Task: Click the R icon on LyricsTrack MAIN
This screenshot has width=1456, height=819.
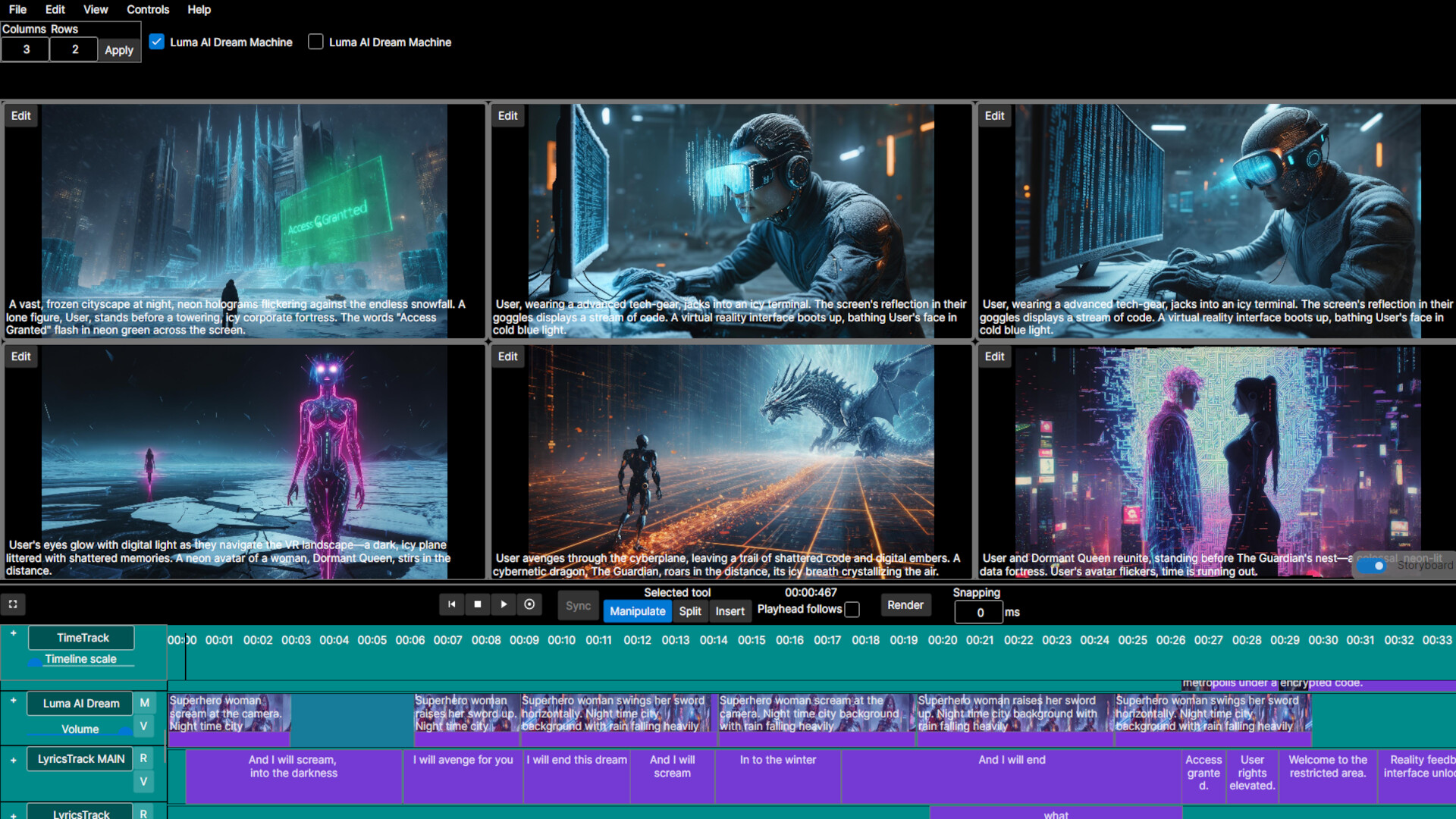Action: click(x=144, y=758)
